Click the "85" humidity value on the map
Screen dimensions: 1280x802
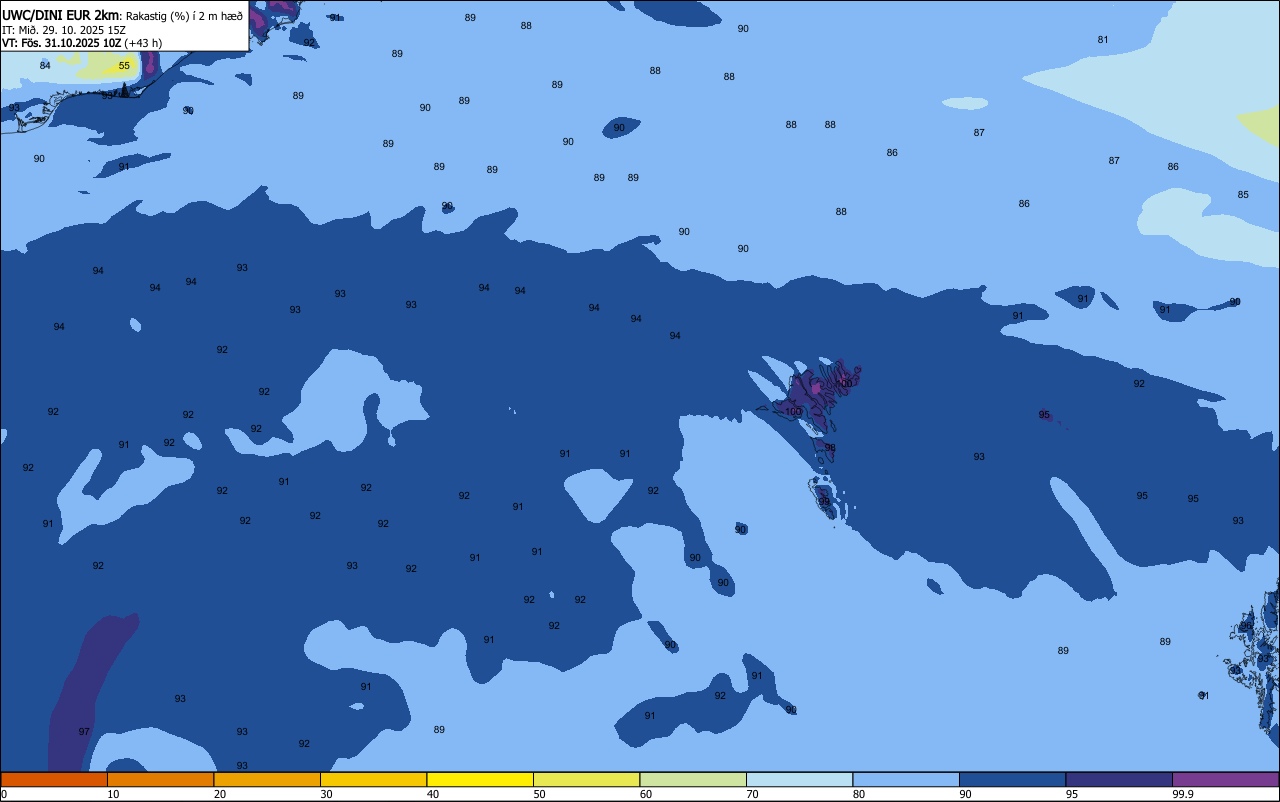tap(1243, 195)
